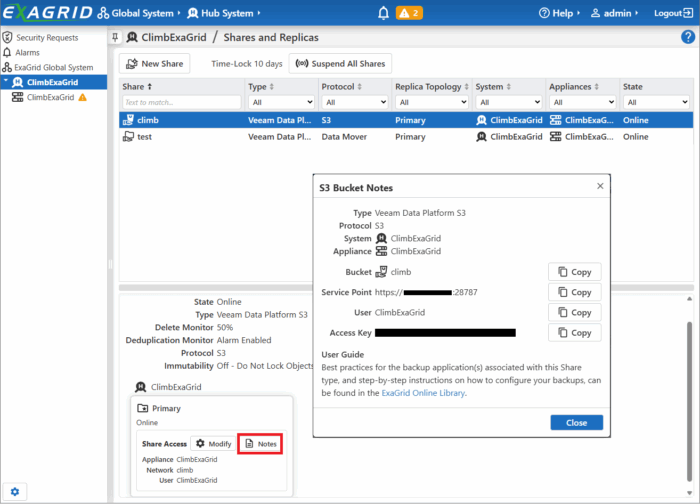Open the Protocol filter dropdown
The image size is (700, 504).
coord(355,102)
